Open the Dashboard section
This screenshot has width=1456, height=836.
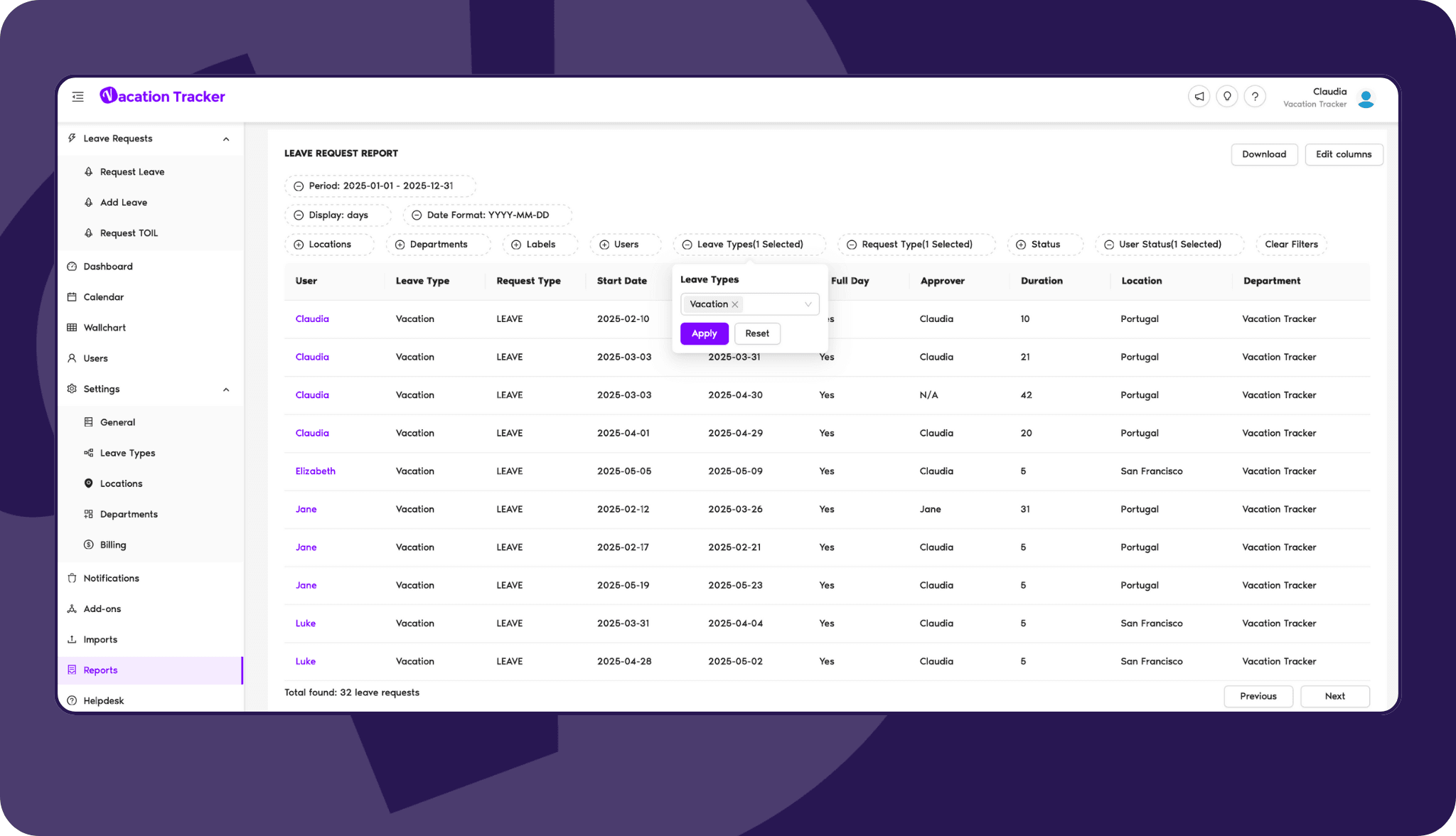(107, 266)
